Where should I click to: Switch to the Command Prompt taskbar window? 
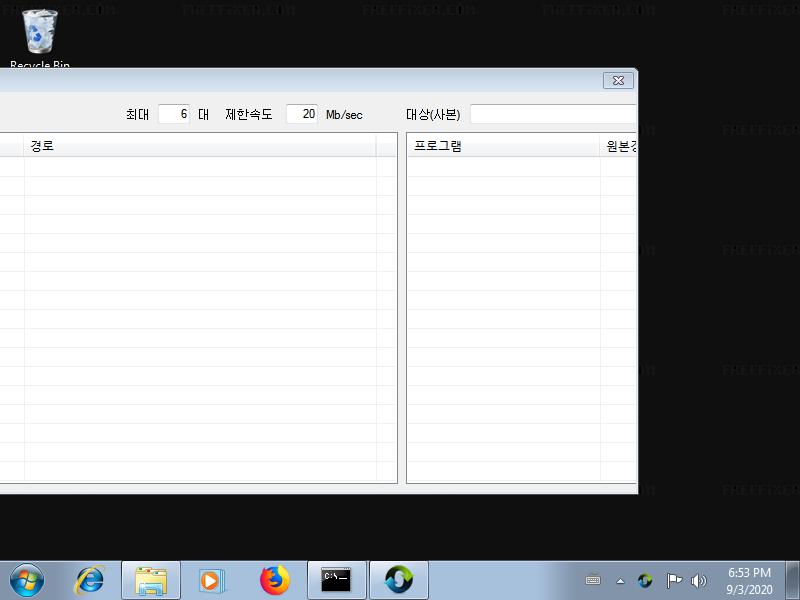coord(337,580)
